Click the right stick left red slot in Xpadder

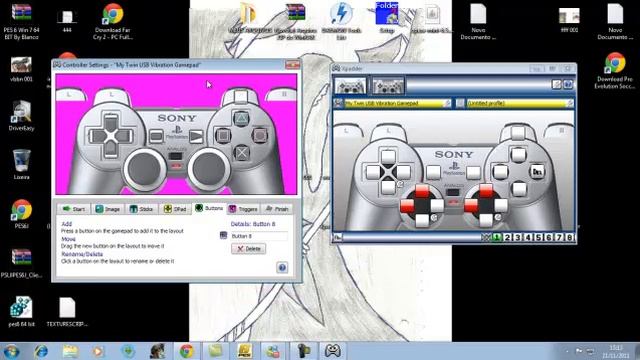pos(471,205)
